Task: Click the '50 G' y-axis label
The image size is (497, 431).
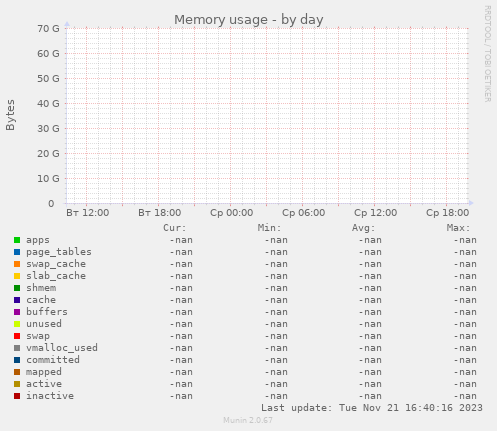Action: tap(48, 79)
